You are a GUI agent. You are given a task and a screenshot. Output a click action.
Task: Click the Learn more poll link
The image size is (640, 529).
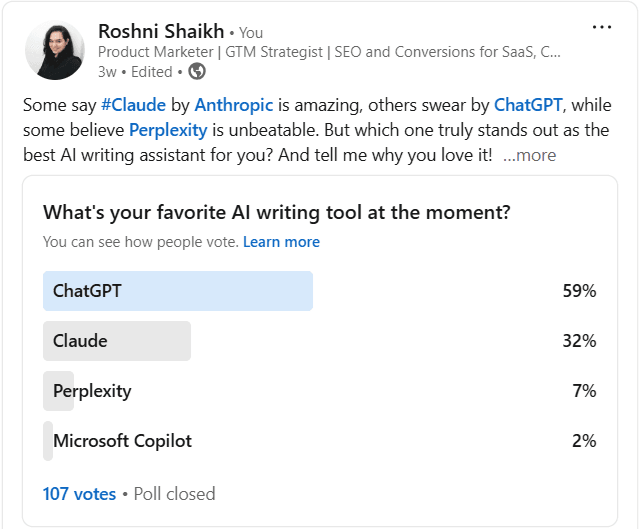click(281, 242)
